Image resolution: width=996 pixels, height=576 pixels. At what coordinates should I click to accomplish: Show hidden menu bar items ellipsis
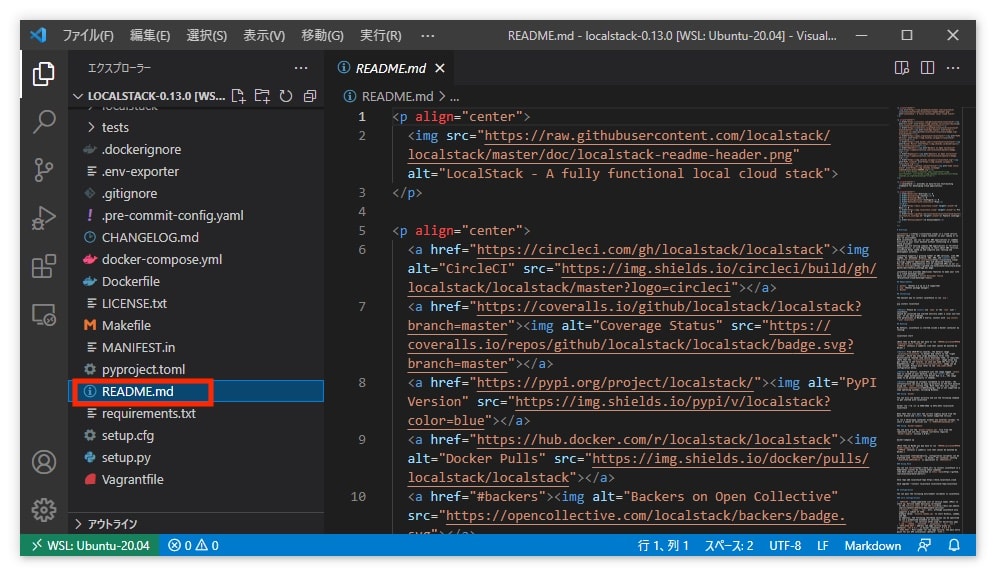[427, 36]
